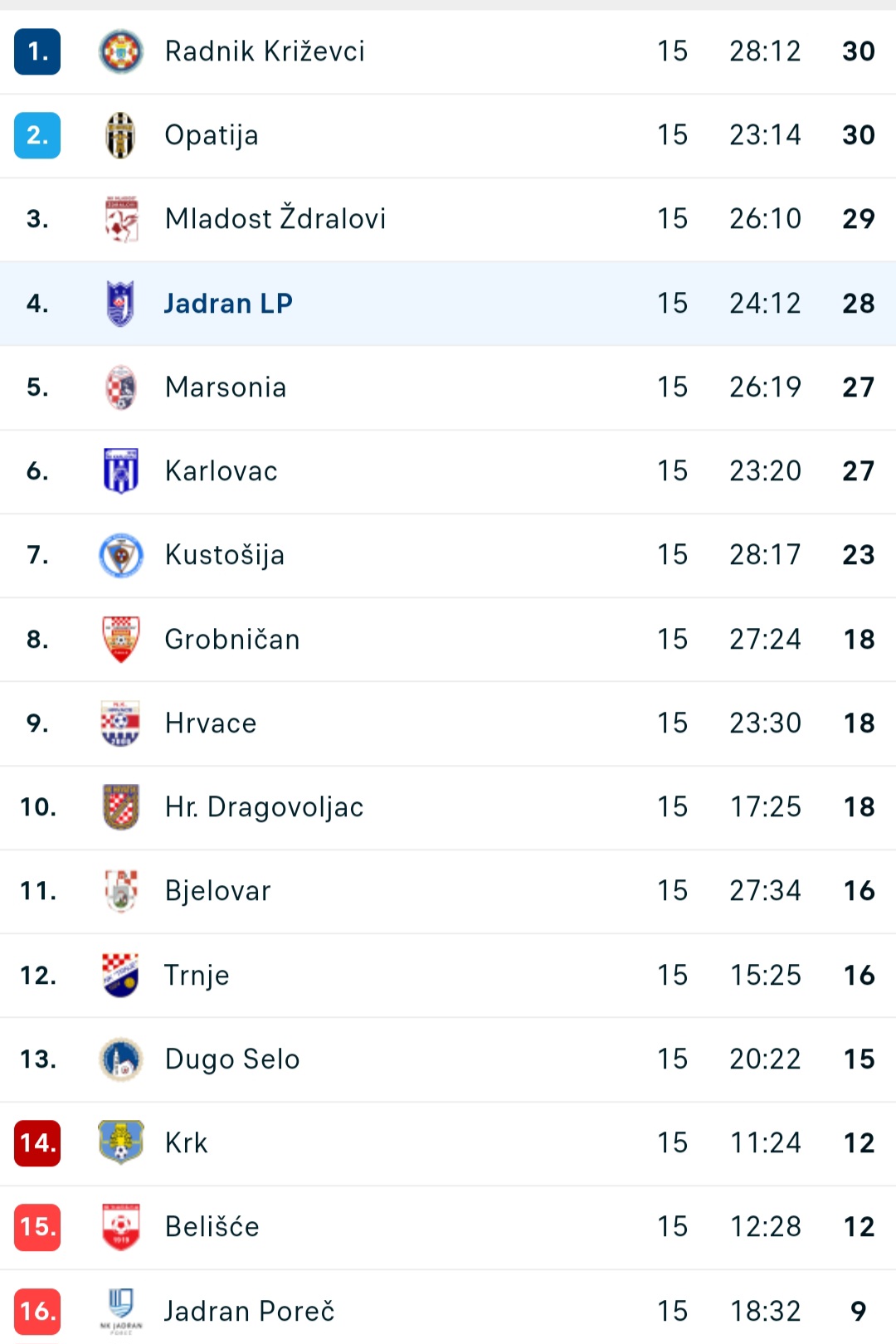Viewport: 896px width, 1344px height.
Task: Tap the Belišće team name
Action: [x=212, y=1227]
